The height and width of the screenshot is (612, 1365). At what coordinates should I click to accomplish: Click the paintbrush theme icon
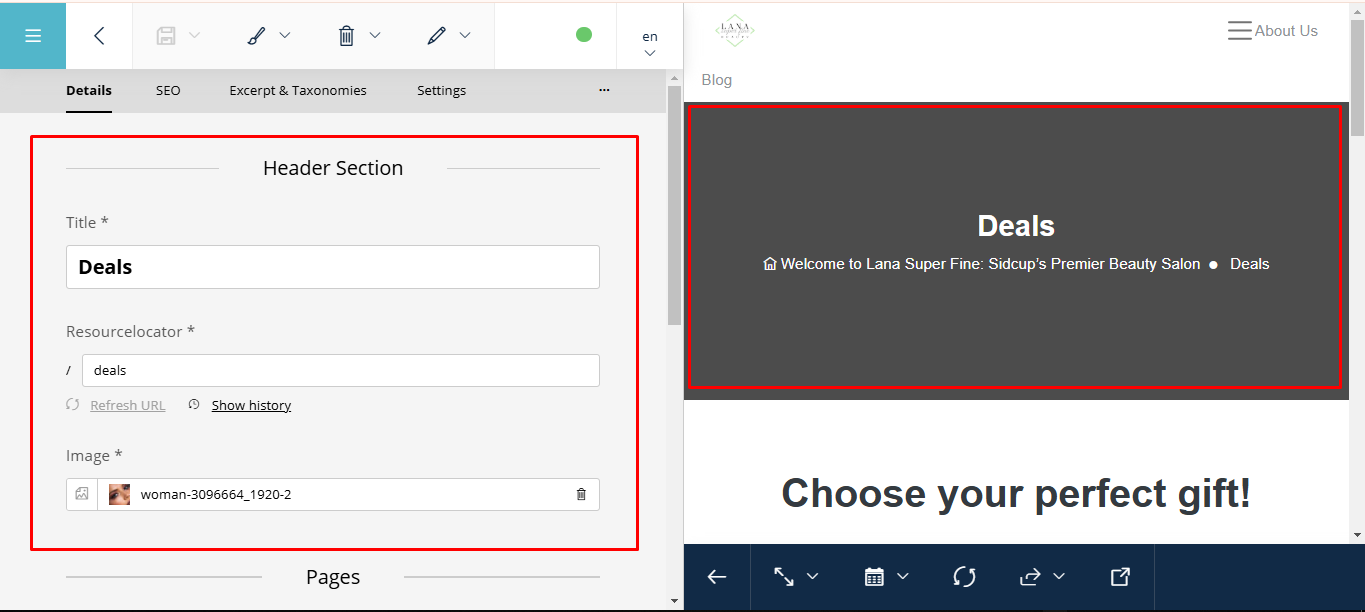[x=256, y=36]
